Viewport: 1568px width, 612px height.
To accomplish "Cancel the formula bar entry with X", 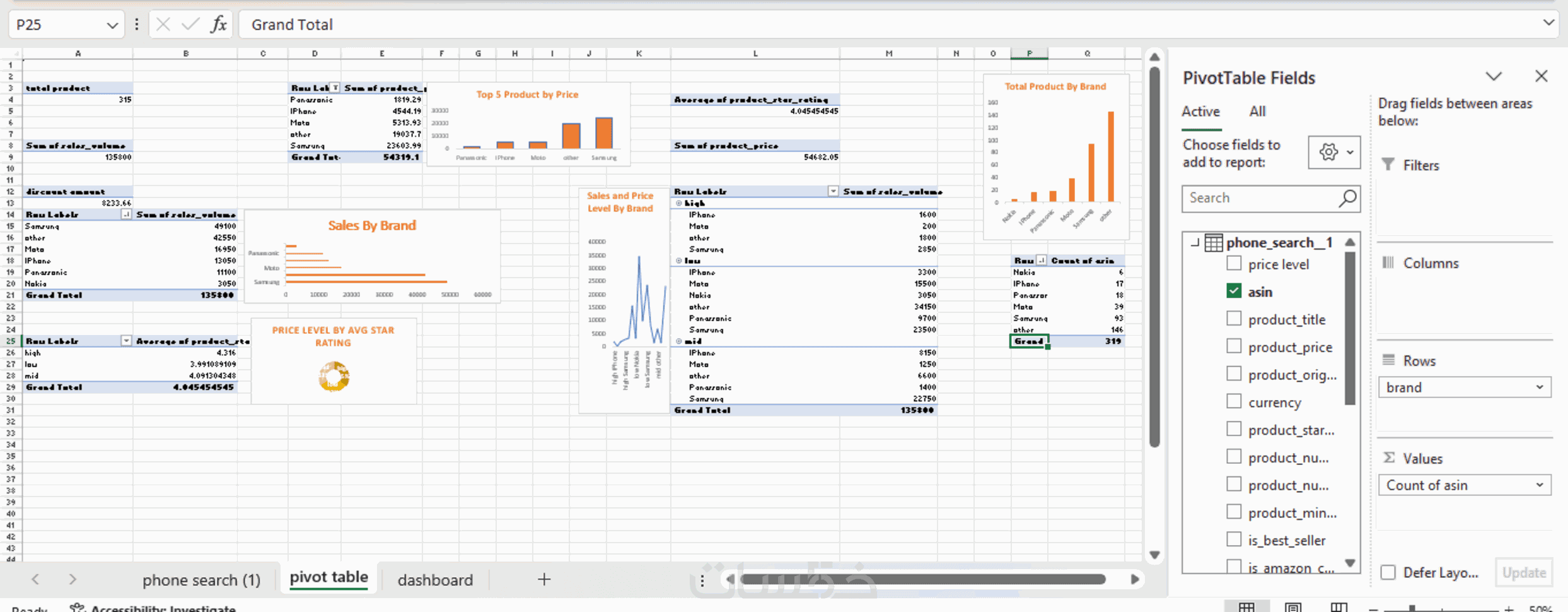I will pos(163,25).
